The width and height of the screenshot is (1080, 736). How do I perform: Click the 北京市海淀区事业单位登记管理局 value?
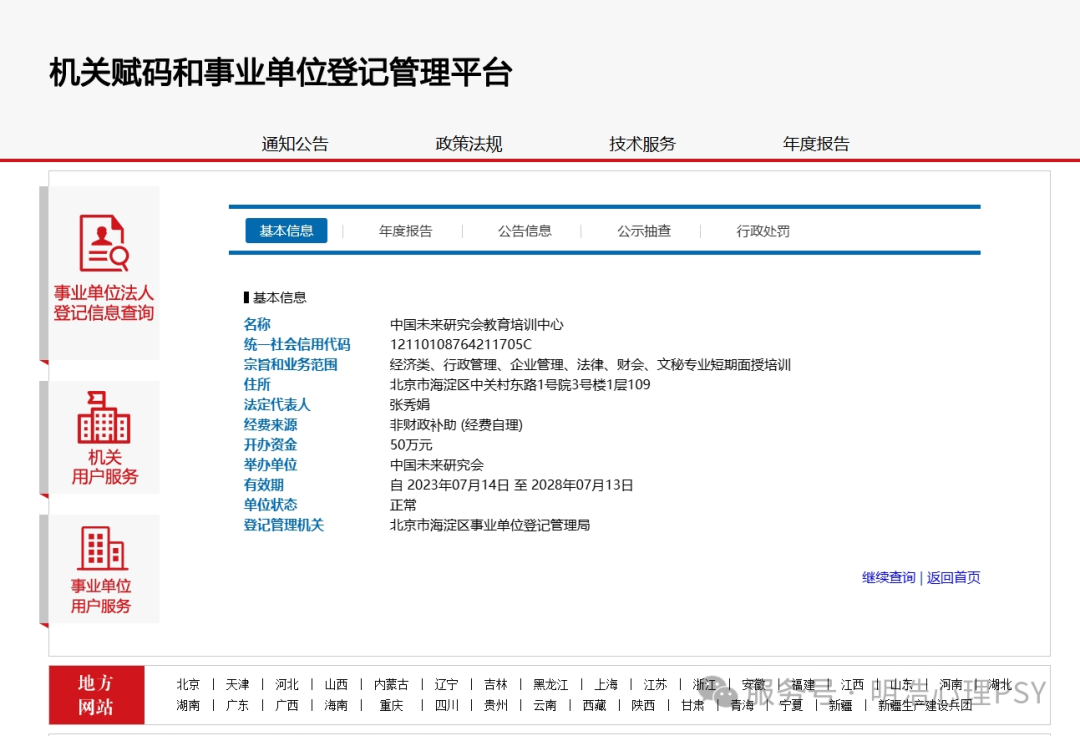[x=490, y=525]
